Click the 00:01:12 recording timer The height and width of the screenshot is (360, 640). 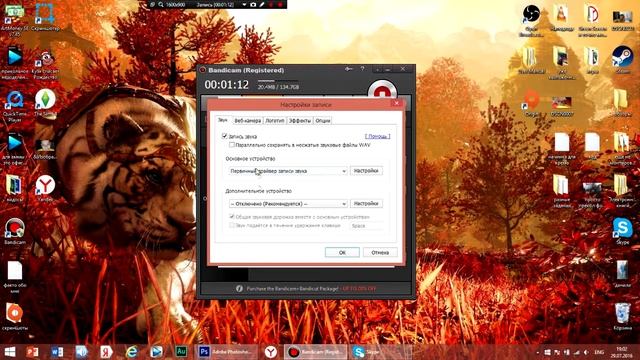point(227,85)
